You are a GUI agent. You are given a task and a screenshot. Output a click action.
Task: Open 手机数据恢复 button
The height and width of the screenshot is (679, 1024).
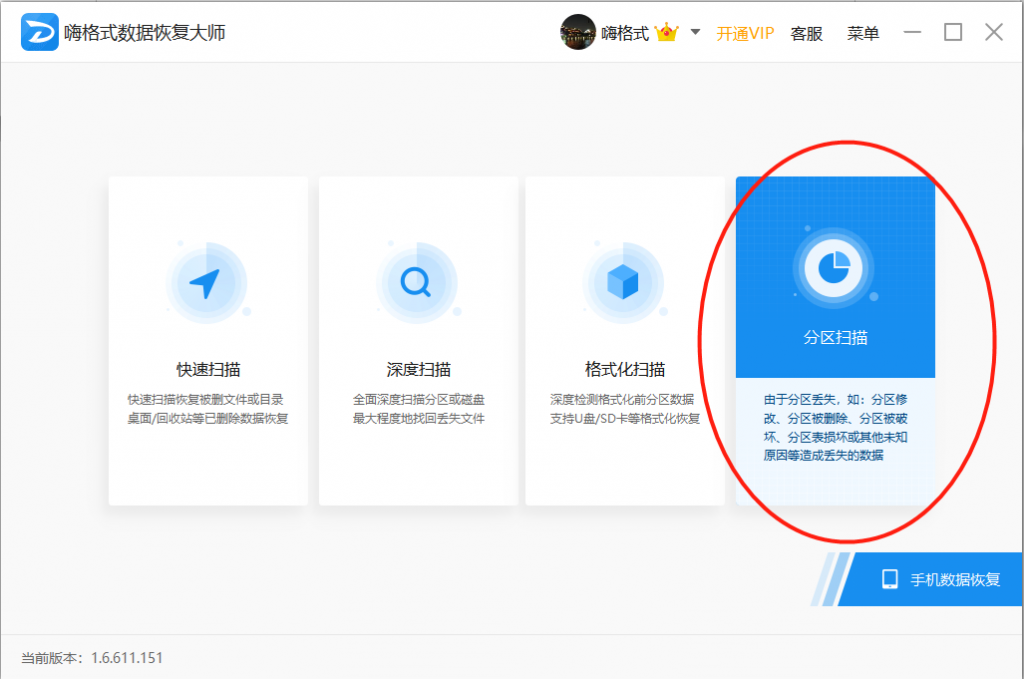[932, 579]
